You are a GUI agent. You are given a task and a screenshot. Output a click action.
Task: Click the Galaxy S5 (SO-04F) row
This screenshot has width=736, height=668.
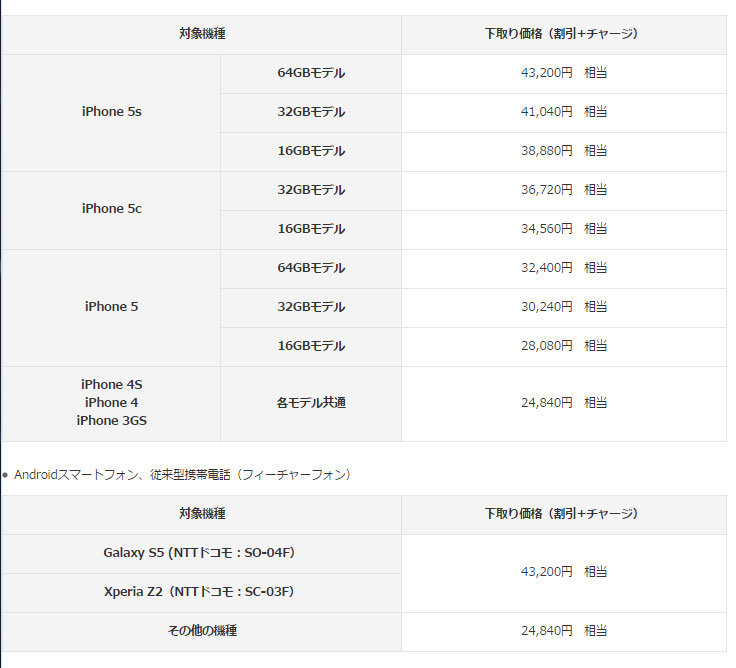[x=200, y=552]
